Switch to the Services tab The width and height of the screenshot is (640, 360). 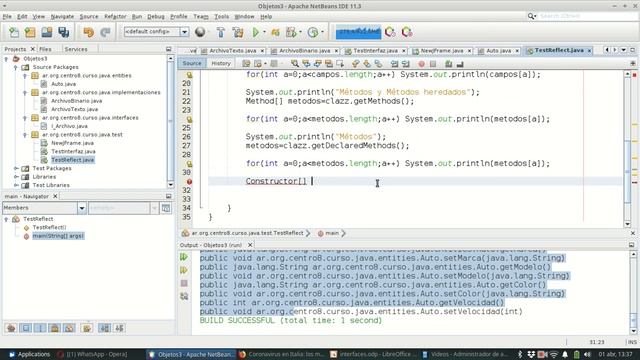76,49
